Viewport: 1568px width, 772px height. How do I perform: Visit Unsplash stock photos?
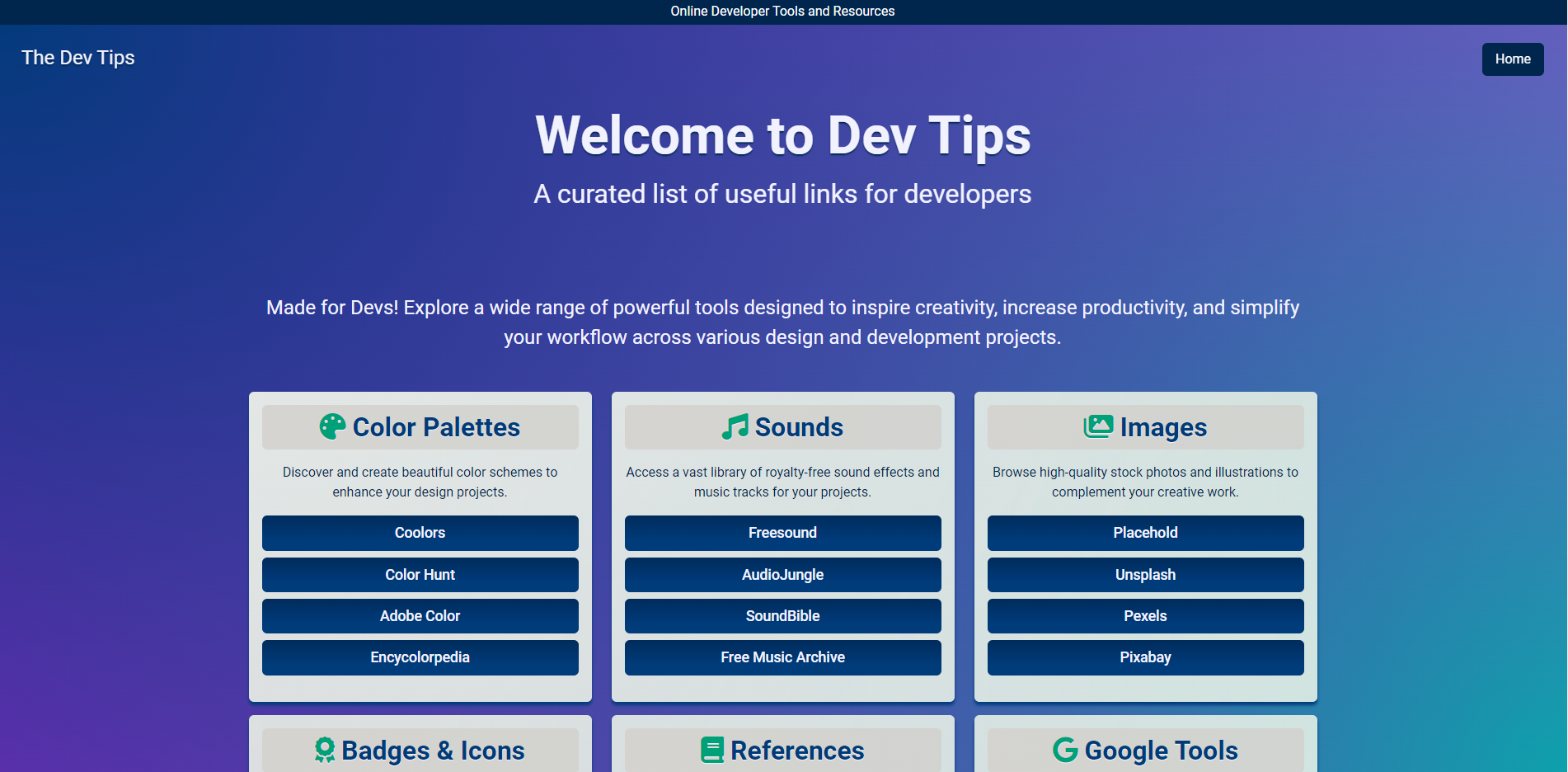click(x=1146, y=575)
